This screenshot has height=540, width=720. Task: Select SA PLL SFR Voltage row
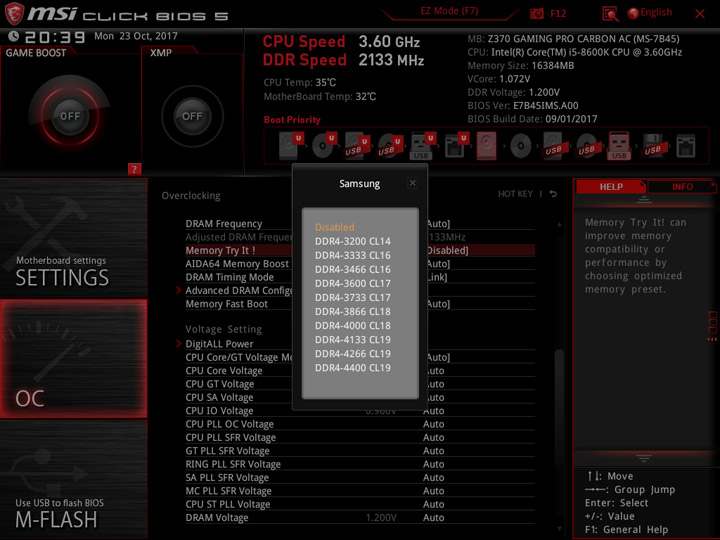pos(360,478)
